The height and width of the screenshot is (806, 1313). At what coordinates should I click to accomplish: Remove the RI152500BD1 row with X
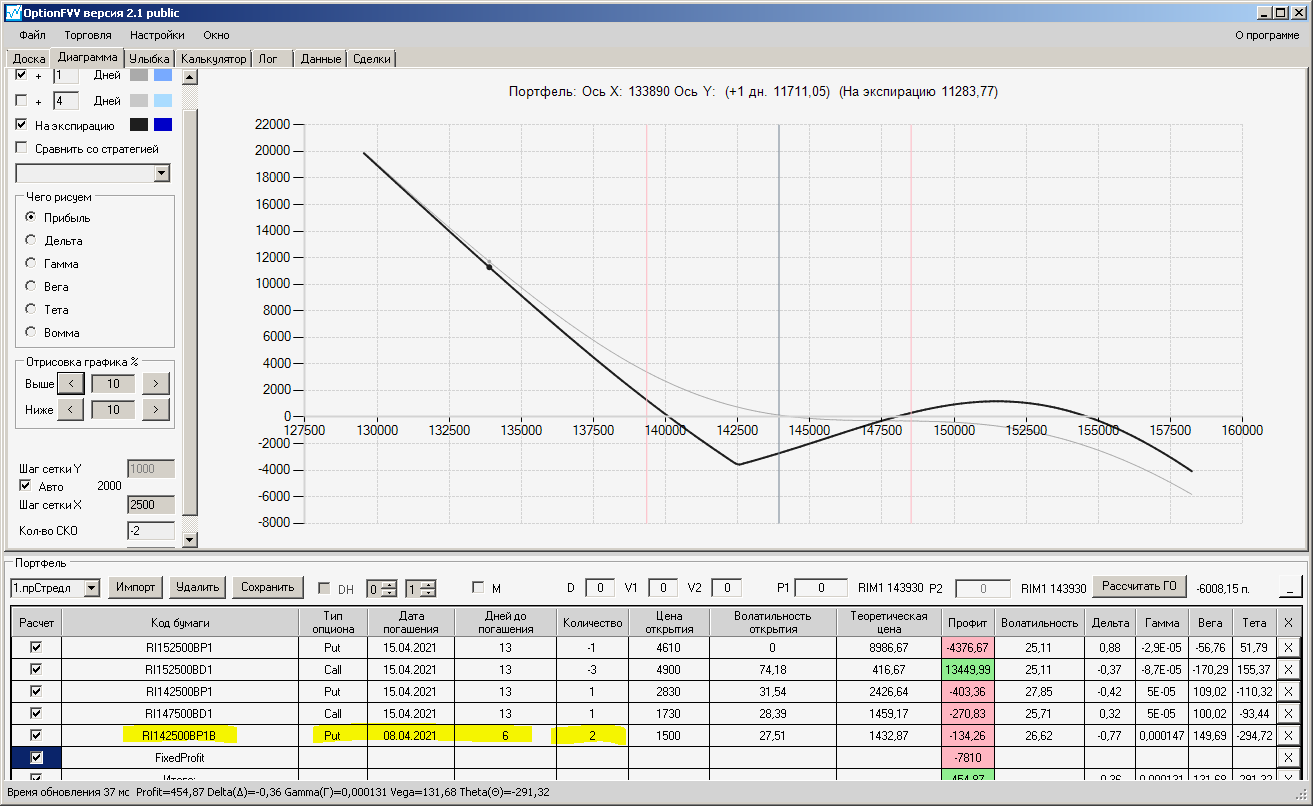[1288, 669]
